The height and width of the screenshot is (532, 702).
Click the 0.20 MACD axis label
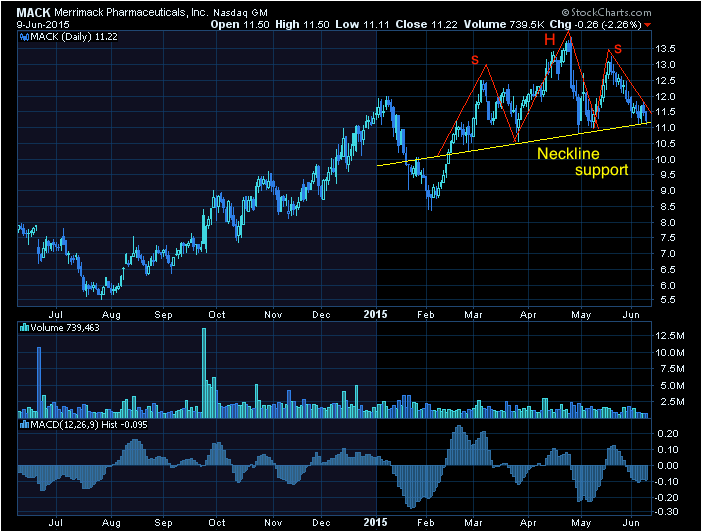pyautogui.click(x=668, y=433)
